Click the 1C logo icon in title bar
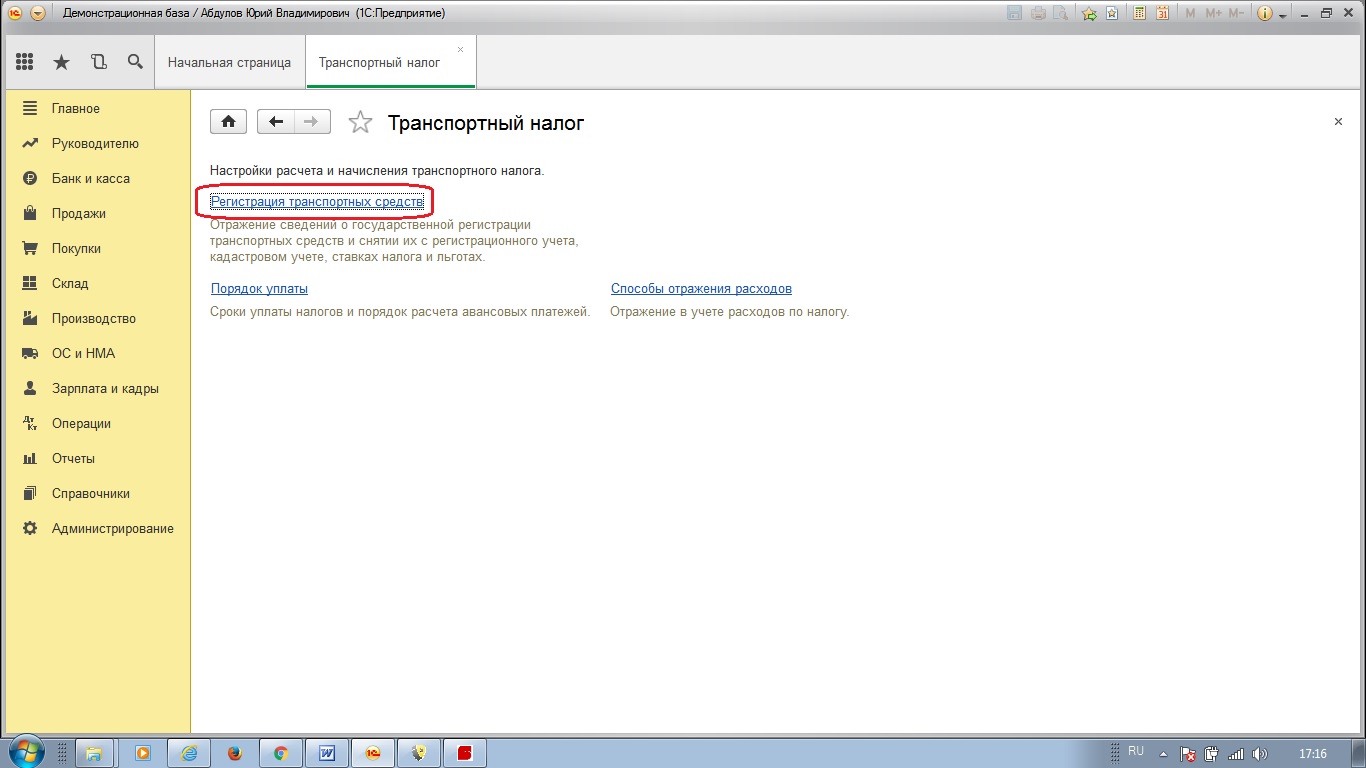This screenshot has height=768, width=1366. click(x=15, y=13)
